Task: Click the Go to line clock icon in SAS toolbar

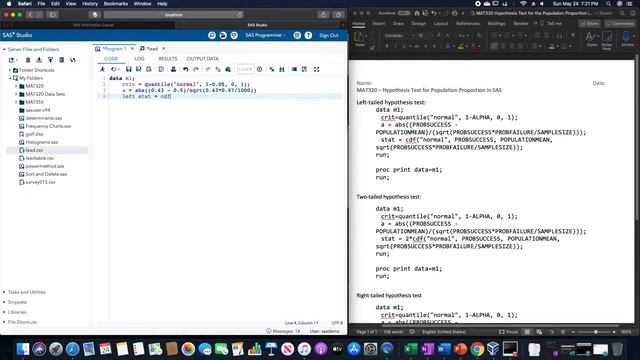Action: (260, 69)
